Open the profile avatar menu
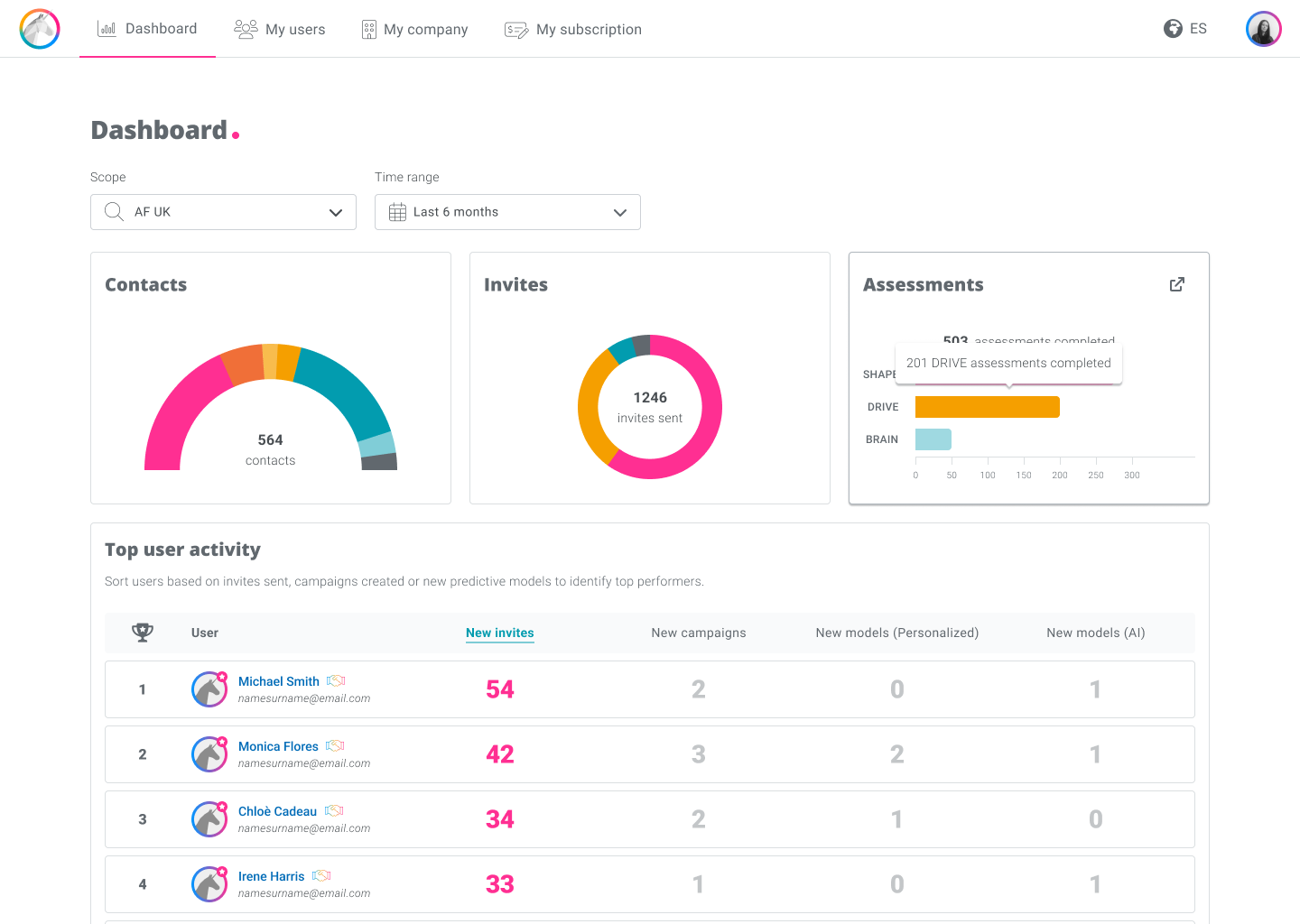Image resolution: width=1300 pixels, height=924 pixels. (1263, 29)
